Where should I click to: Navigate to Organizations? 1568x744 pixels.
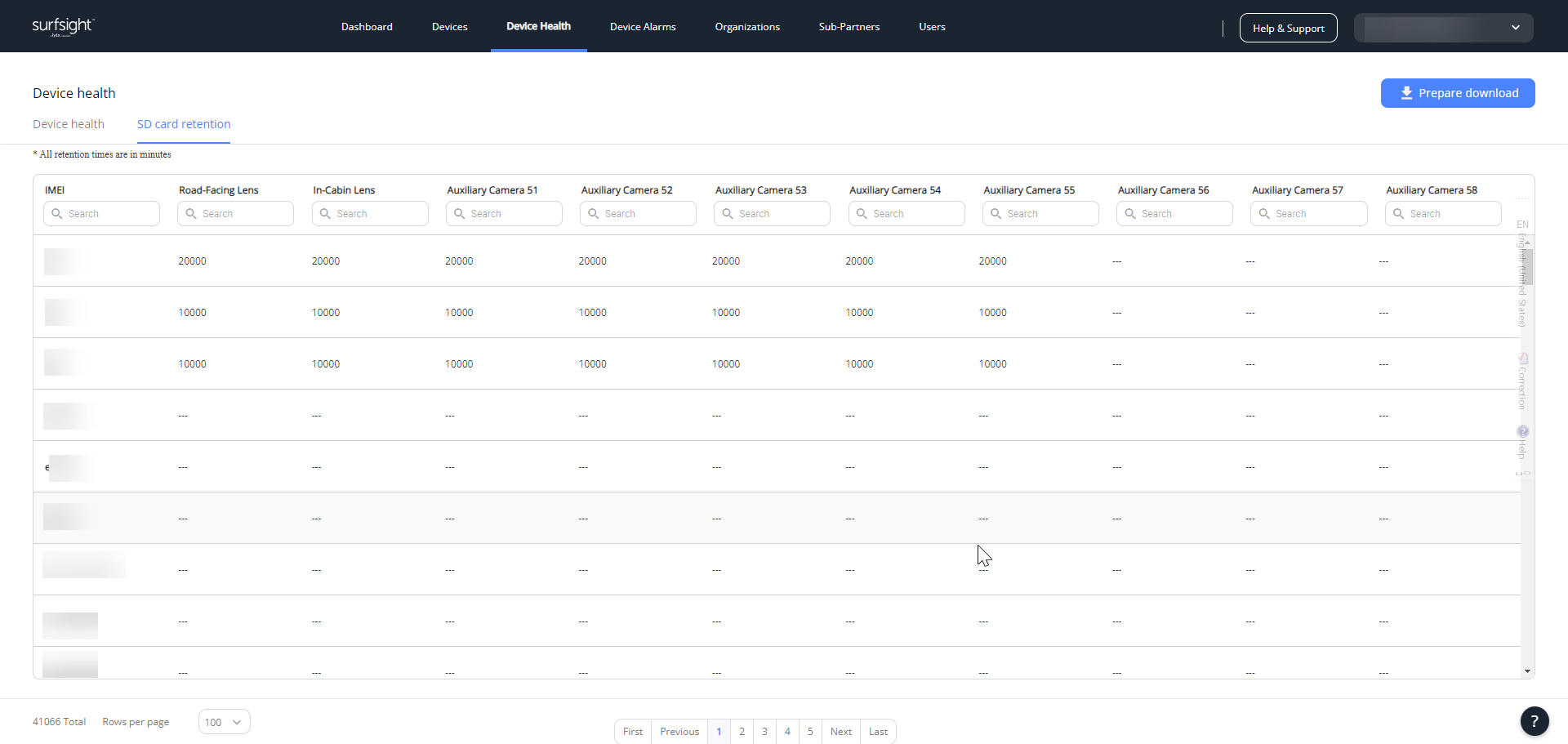point(747,27)
